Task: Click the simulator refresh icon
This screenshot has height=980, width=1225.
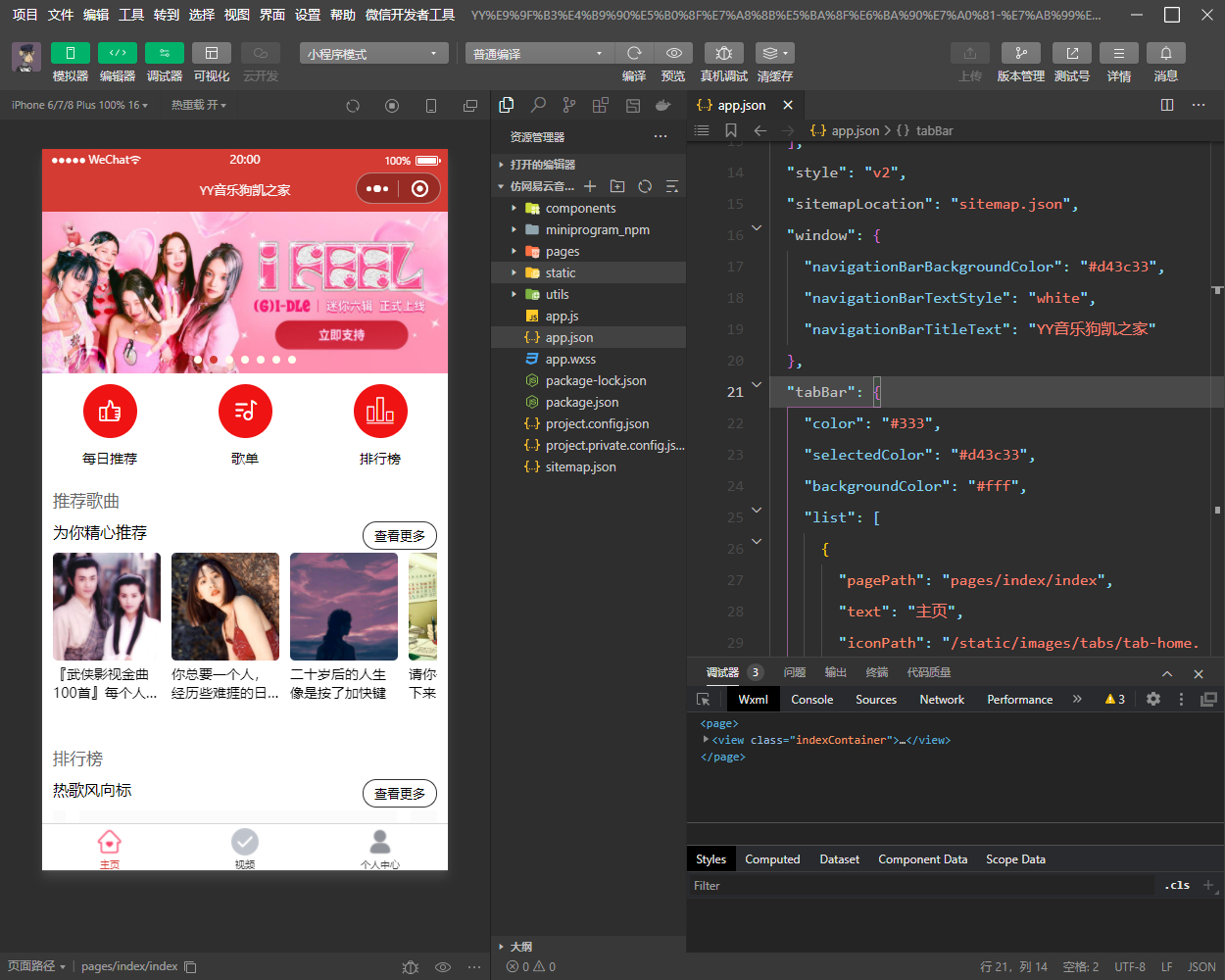Action: point(353,106)
